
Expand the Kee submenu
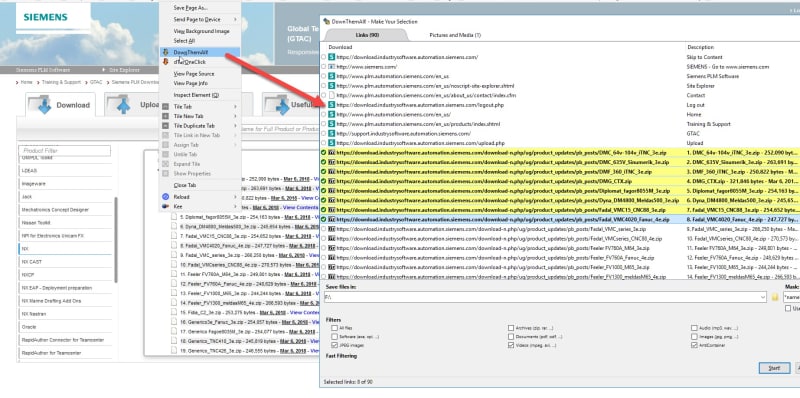[x=235, y=206]
